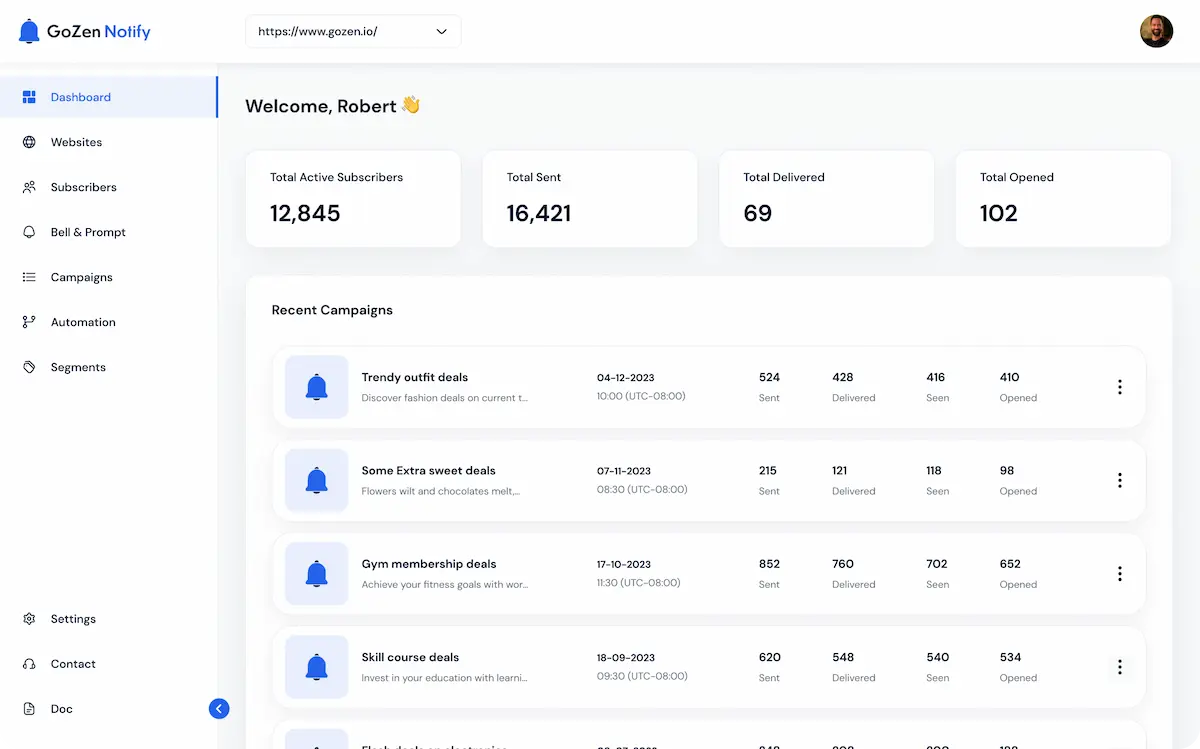Open Settings from the sidebar
This screenshot has width=1200, height=749.
pos(74,618)
